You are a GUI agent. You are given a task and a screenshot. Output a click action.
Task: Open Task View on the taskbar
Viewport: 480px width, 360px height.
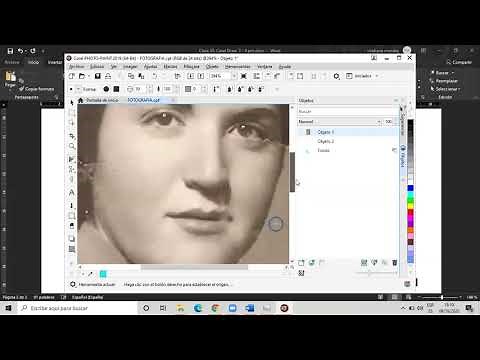[x=163, y=308]
